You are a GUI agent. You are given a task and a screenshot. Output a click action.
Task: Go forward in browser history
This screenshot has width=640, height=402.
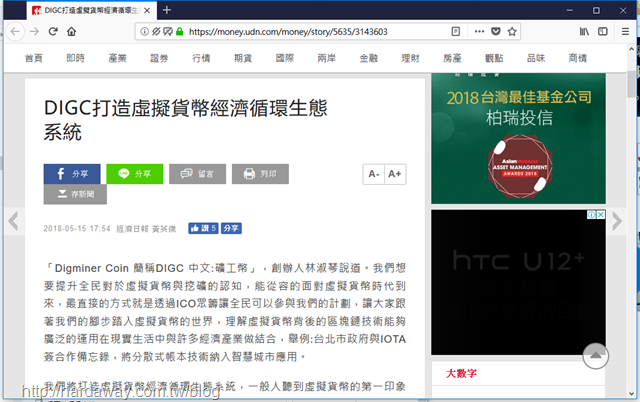(34, 31)
